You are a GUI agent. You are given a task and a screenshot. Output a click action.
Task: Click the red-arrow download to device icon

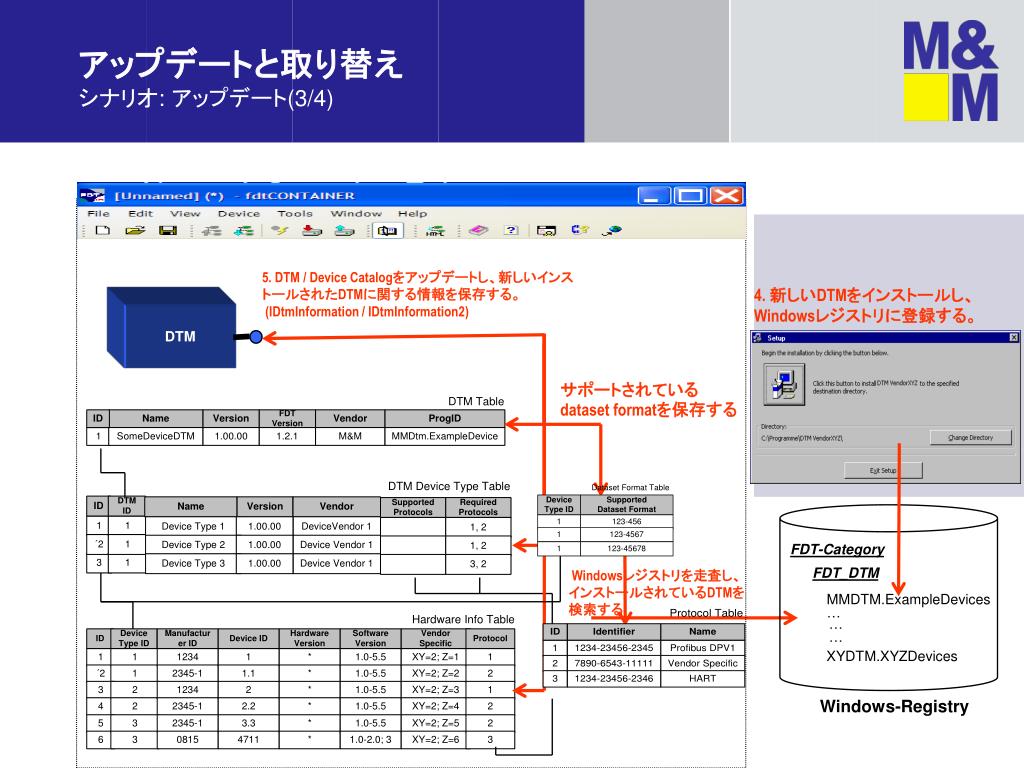click(x=312, y=231)
